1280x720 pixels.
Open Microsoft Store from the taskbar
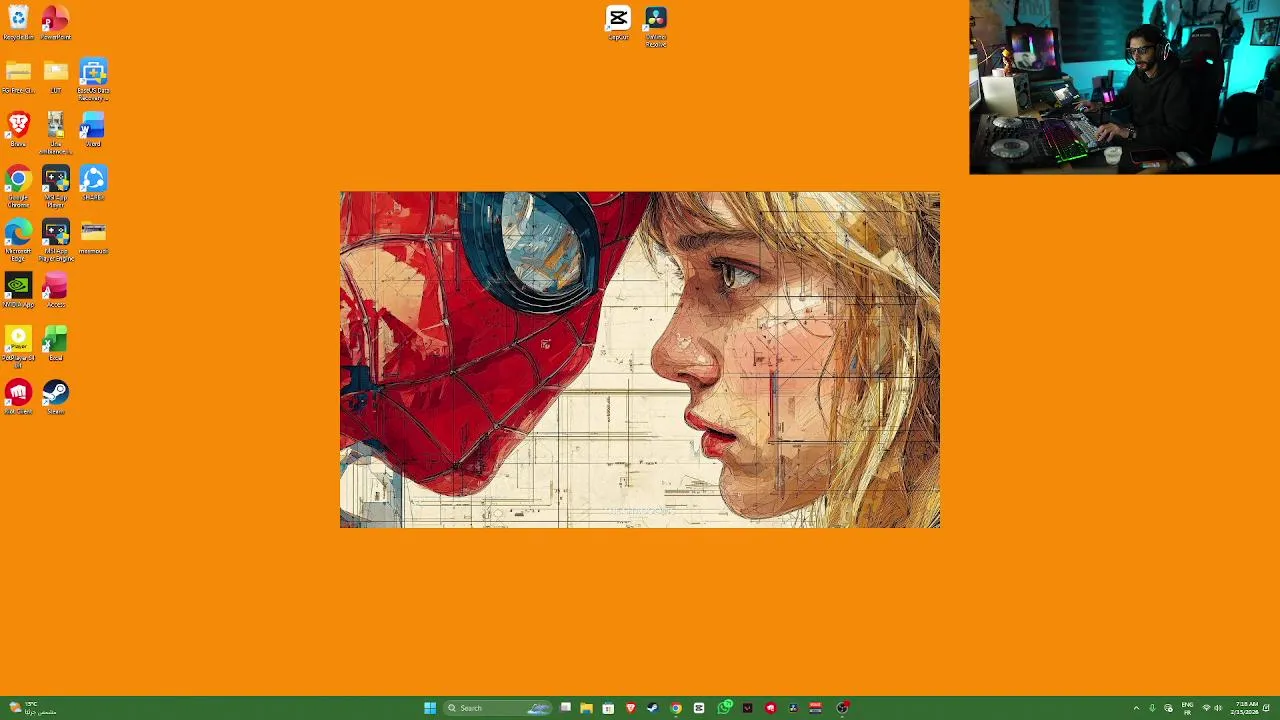pyautogui.click(x=608, y=708)
